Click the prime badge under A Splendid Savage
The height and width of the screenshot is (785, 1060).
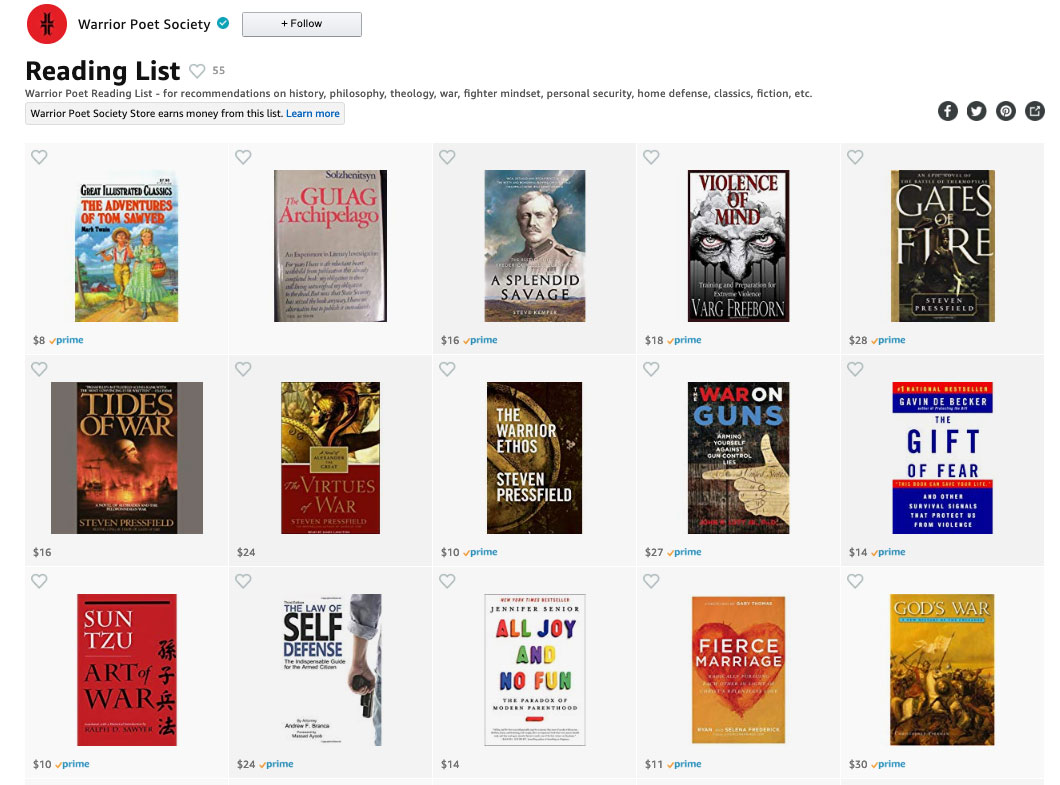(480, 340)
